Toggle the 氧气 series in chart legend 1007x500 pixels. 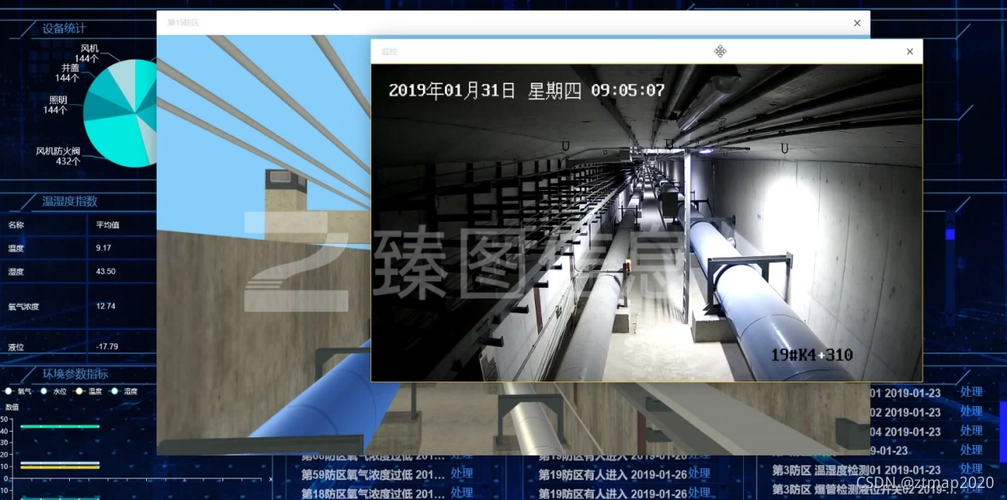[x=18, y=391]
